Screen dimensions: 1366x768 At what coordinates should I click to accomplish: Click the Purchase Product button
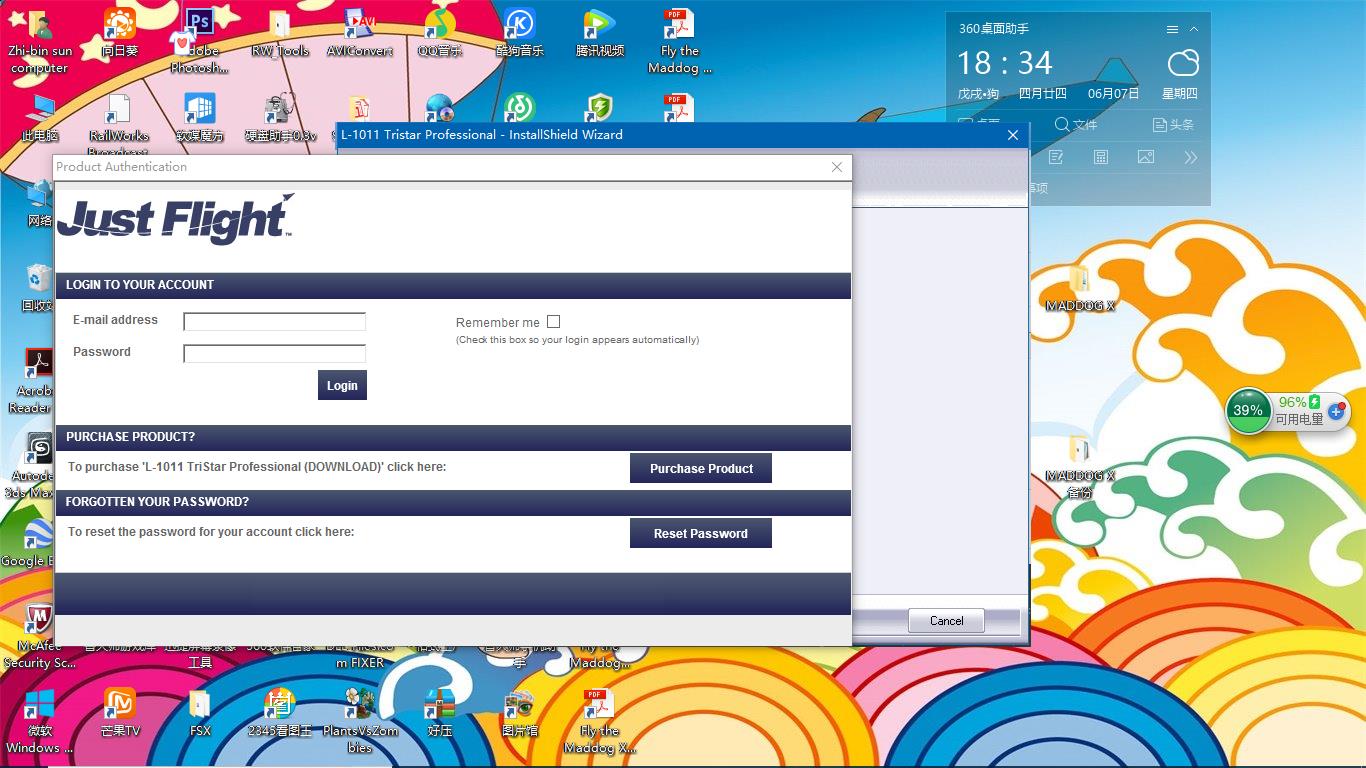(x=701, y=468)
